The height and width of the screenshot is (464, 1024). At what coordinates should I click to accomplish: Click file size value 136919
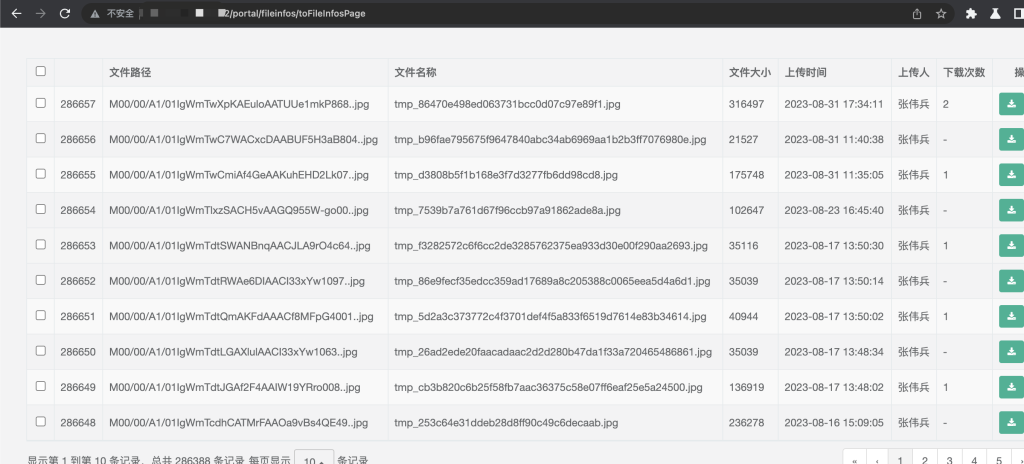pos(746,388)
